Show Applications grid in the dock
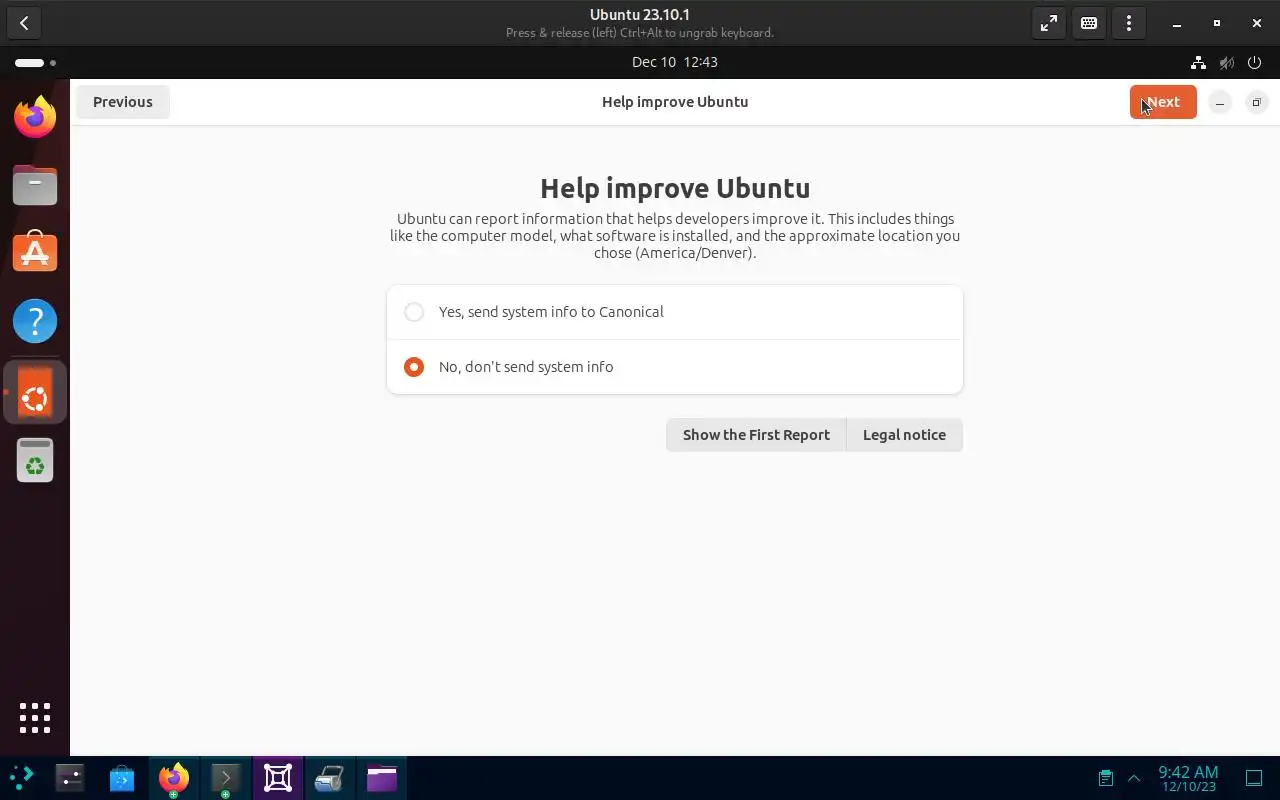The width and height of the screenshot is (1280, 800). (35, 717)
